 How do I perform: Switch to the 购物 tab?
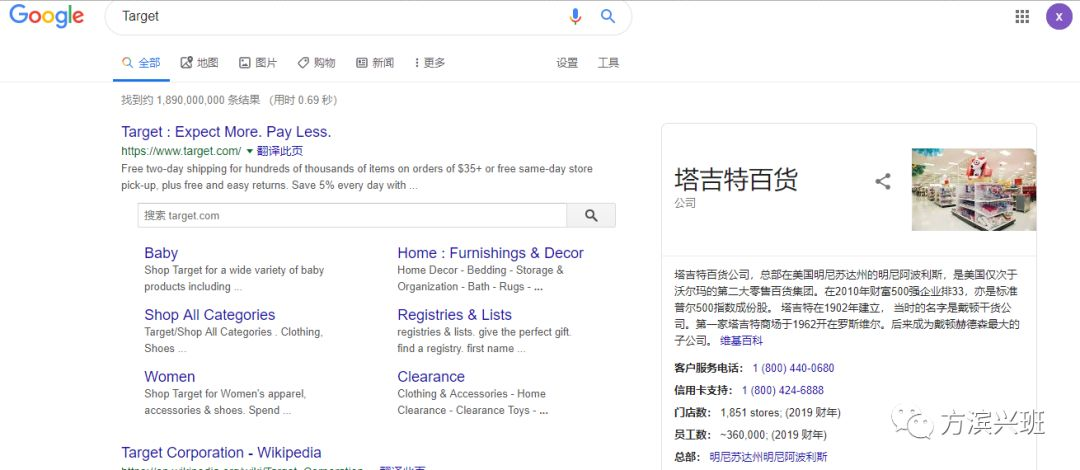[317, 63]
